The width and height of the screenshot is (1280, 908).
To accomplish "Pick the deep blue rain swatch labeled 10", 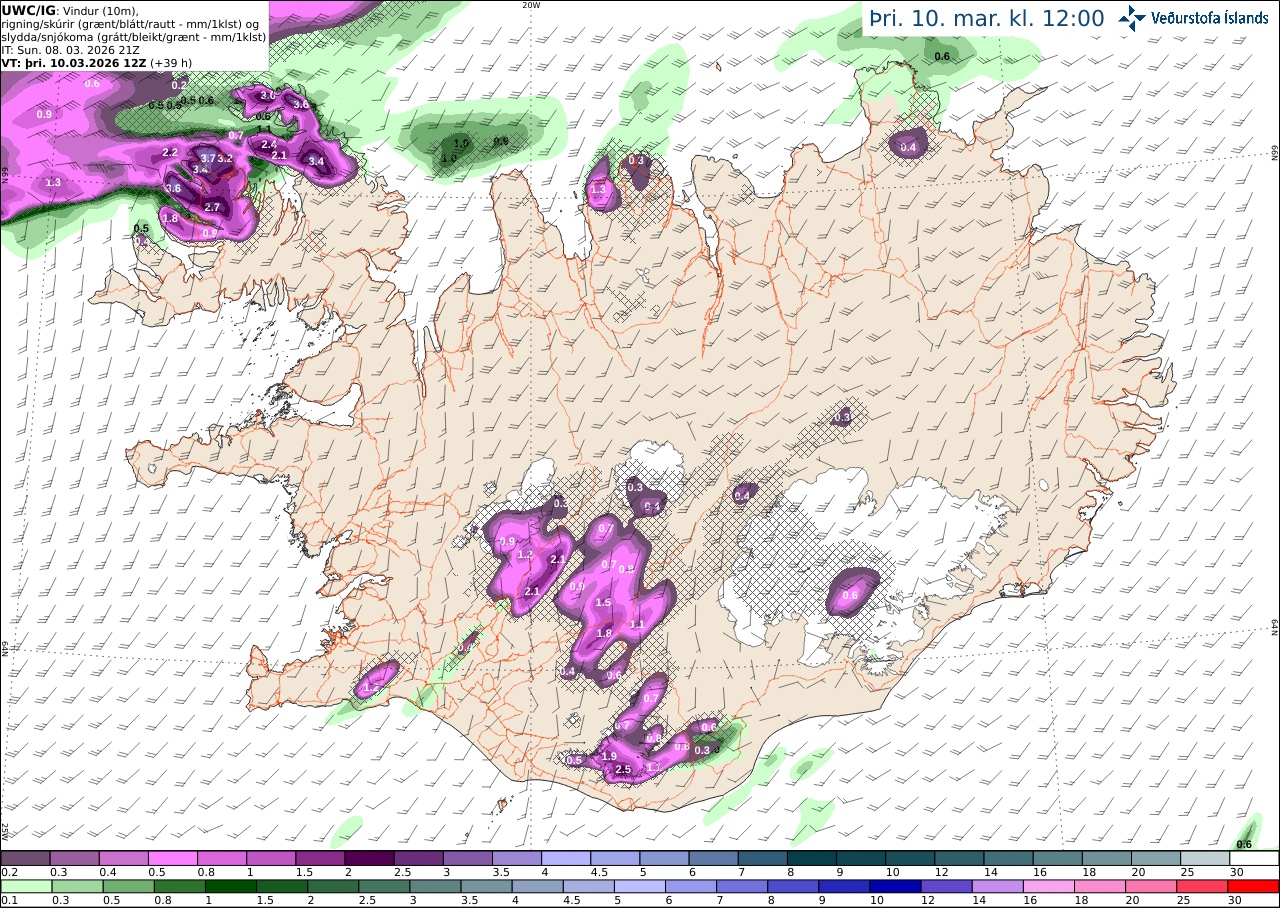I will pyautogui.click(x=894, y=886).
